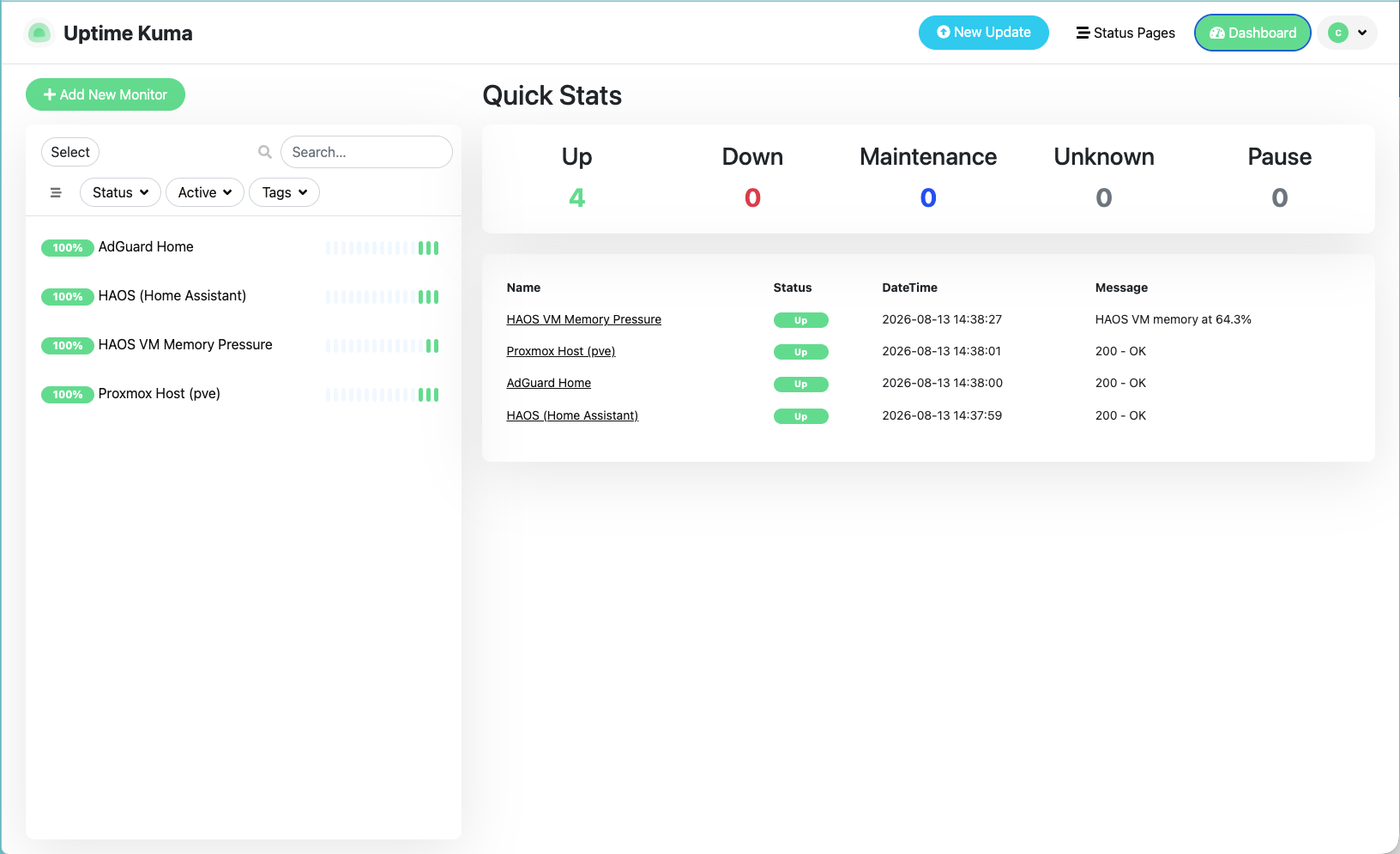Focus the monitor Search field
The image size is (1400, 854).
pyautogui.click(x=366, y=152)
